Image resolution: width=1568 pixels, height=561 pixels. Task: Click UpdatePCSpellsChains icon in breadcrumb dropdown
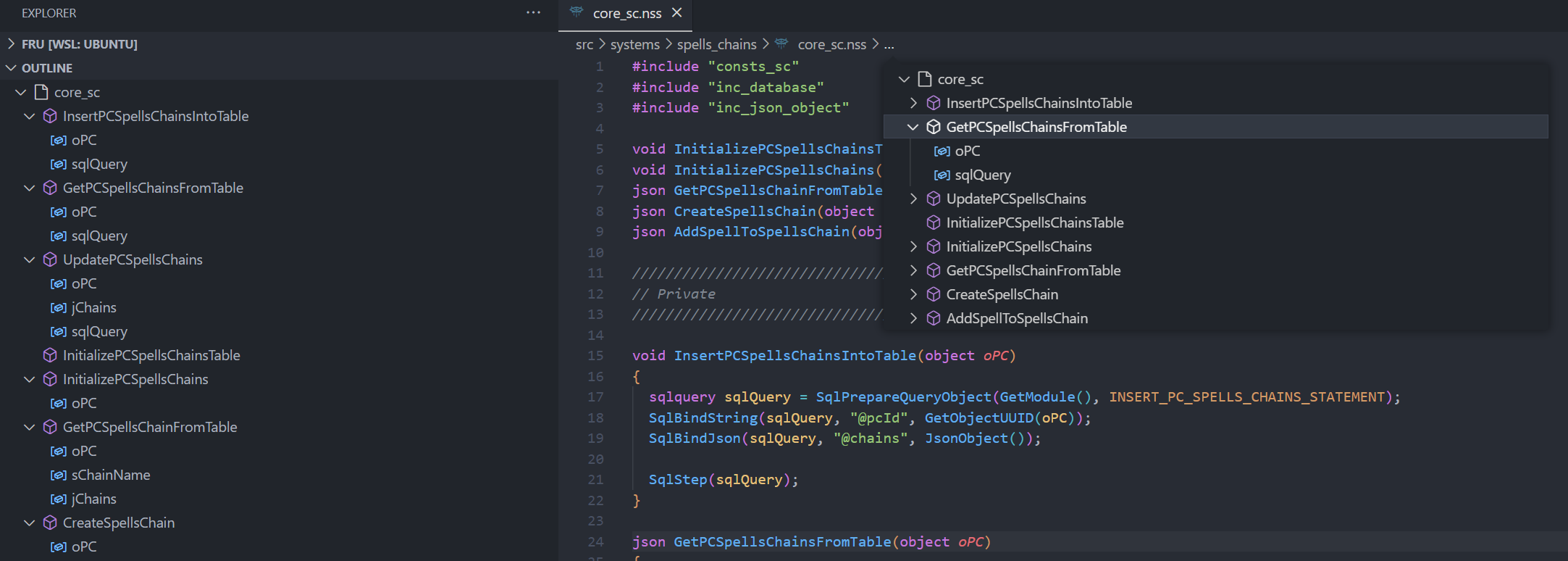click(x=934, y=199)
